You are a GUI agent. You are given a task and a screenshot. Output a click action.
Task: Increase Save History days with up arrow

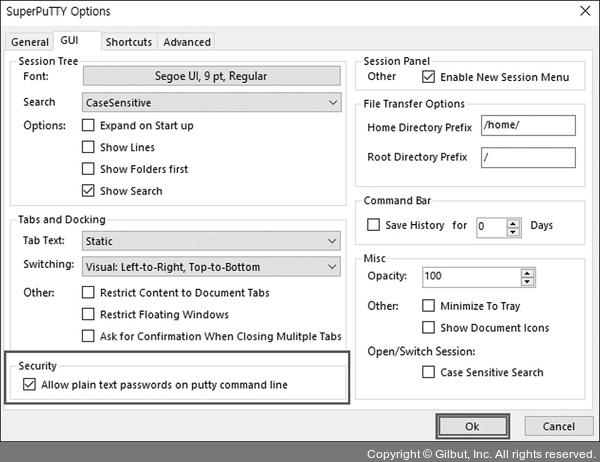point(513,221)
